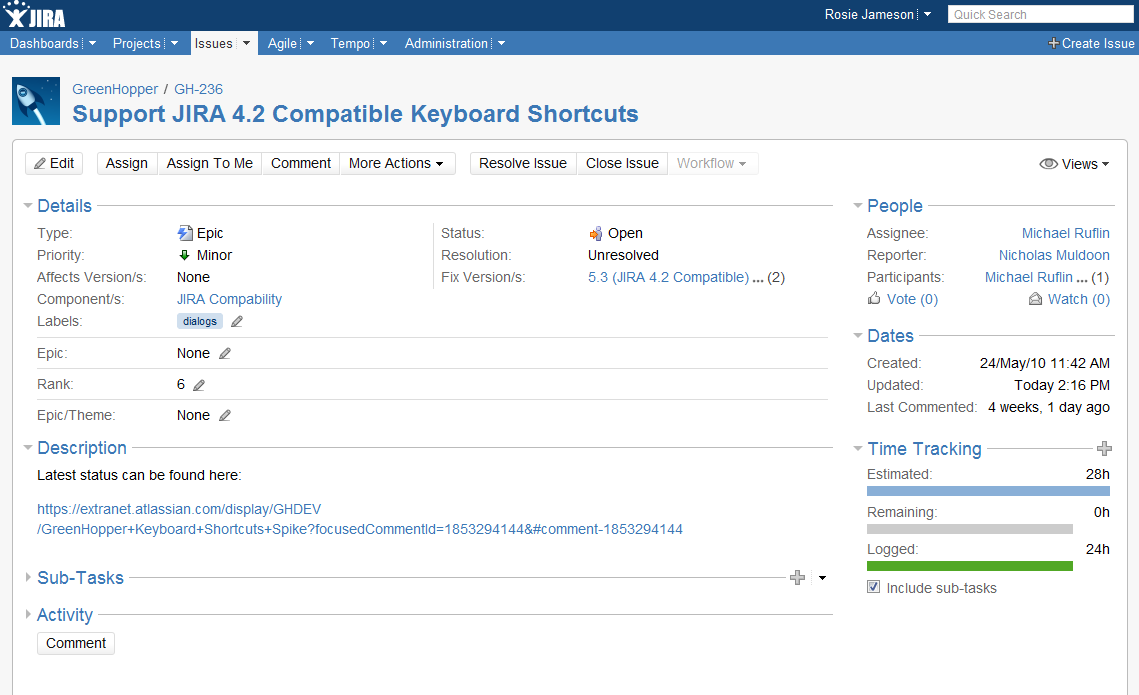This screenshot has width=1139, height=695.
Task: Click the Watch envelope icon
Action: coord(1036,299)
